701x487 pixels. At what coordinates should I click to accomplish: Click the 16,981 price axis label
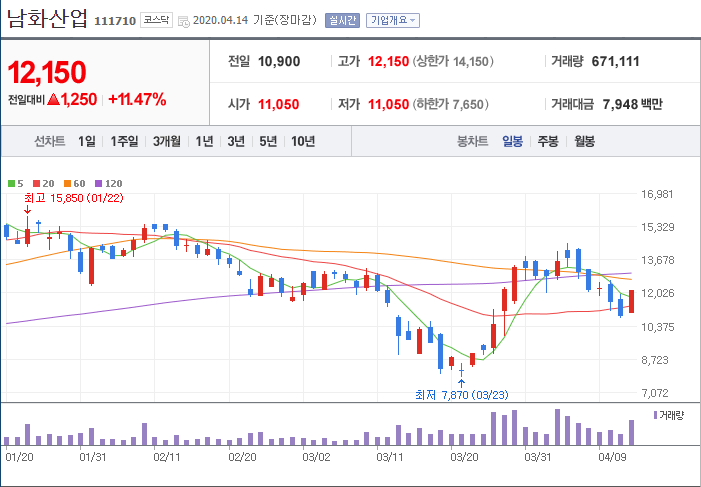[657, 194]
